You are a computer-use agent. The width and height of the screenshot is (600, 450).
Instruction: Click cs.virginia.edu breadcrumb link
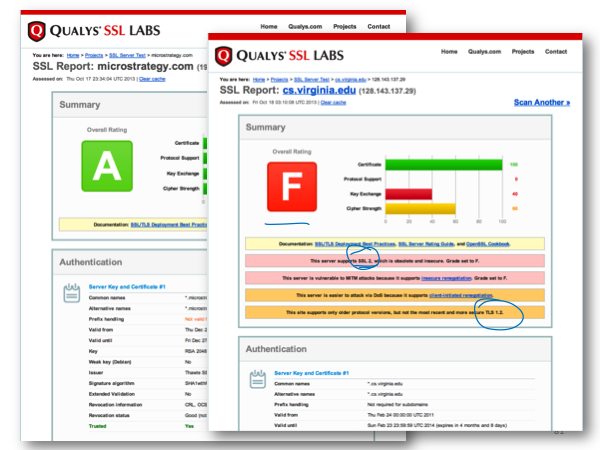point(351,80)
